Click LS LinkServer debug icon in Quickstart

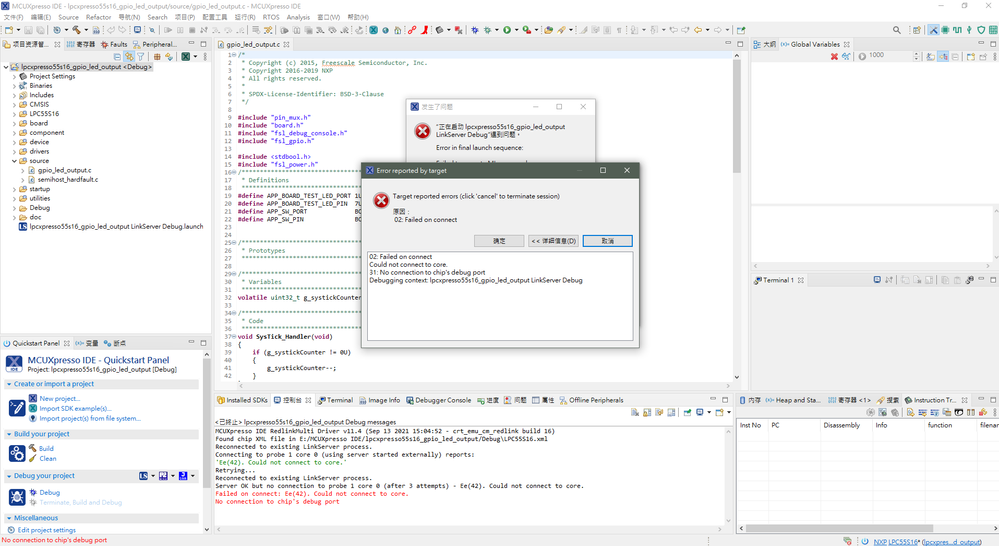(x=143, y=476)
